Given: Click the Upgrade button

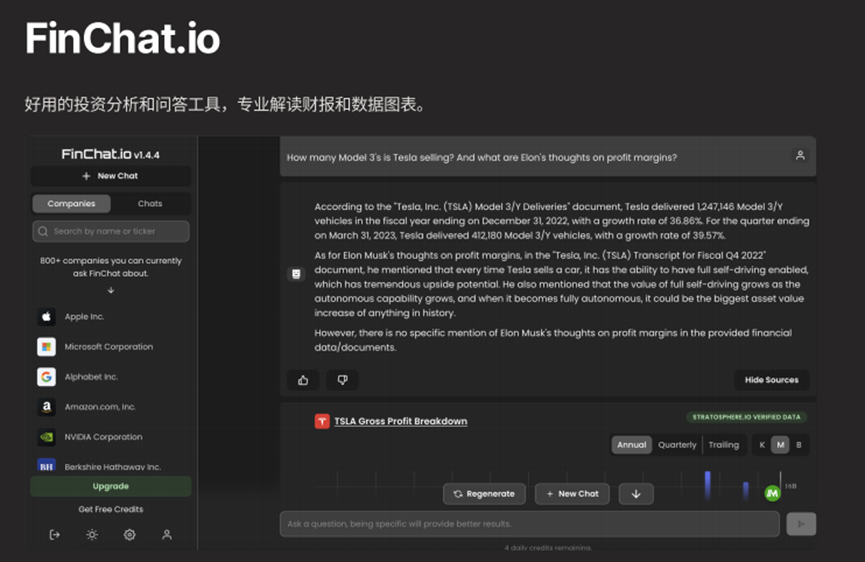Looking at the screenshot, I should pyautogui.click(x=110, y=486).
